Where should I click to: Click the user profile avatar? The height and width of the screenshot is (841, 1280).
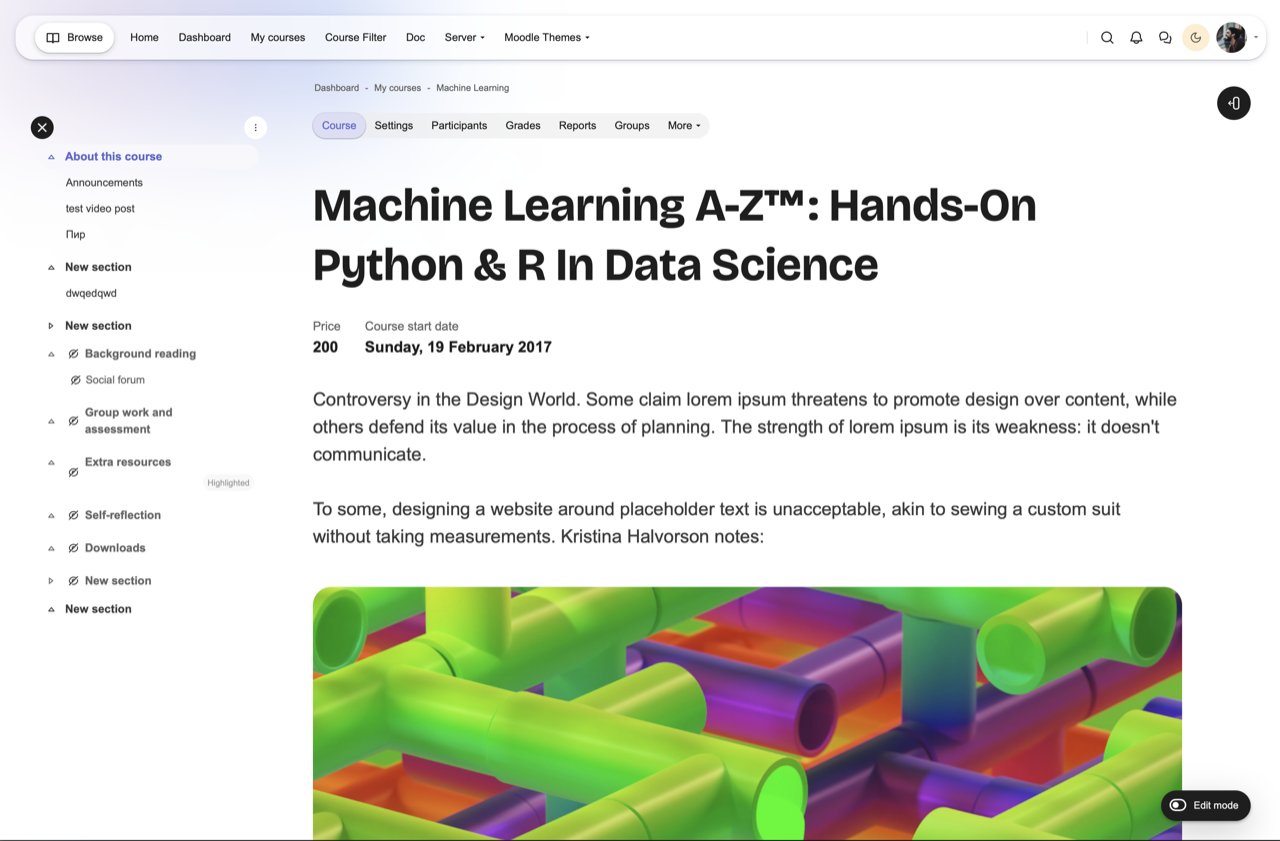point(1231,38)
